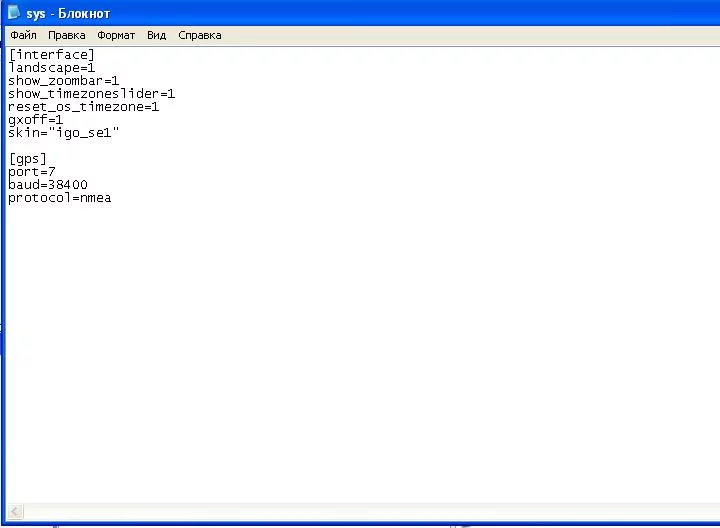
Task: Open the Файл menu
Action: tap(23, 35)
